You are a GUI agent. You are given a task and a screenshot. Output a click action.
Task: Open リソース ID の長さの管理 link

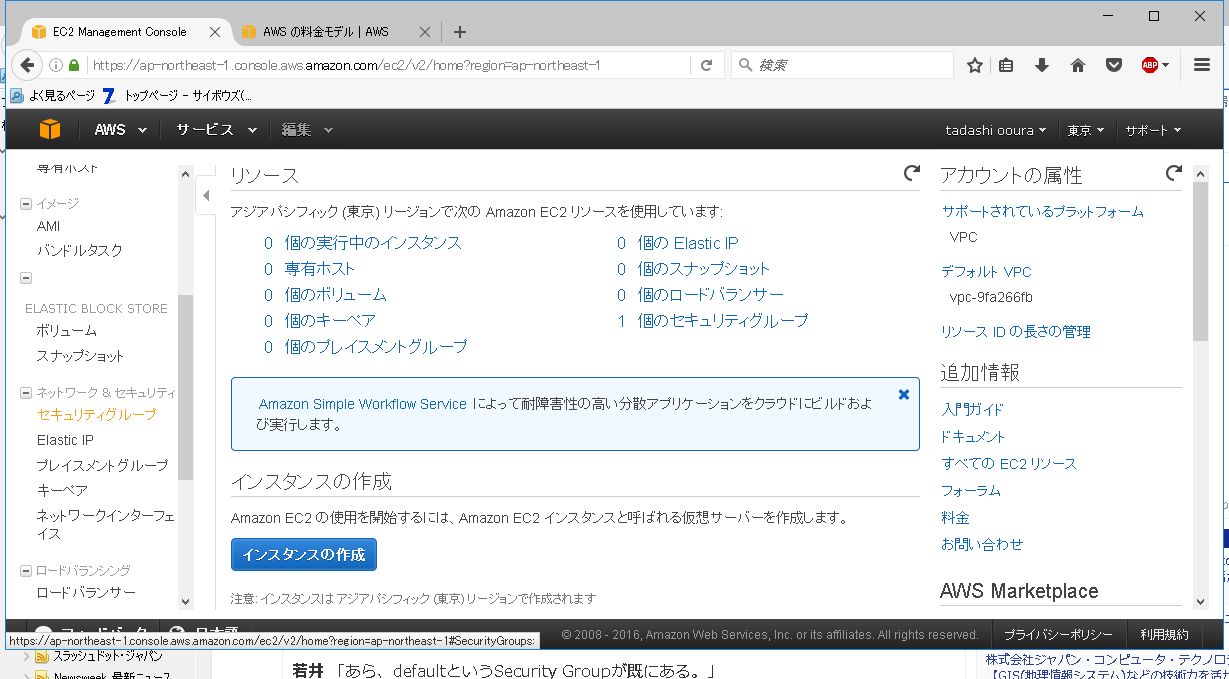pos(1016,331)
